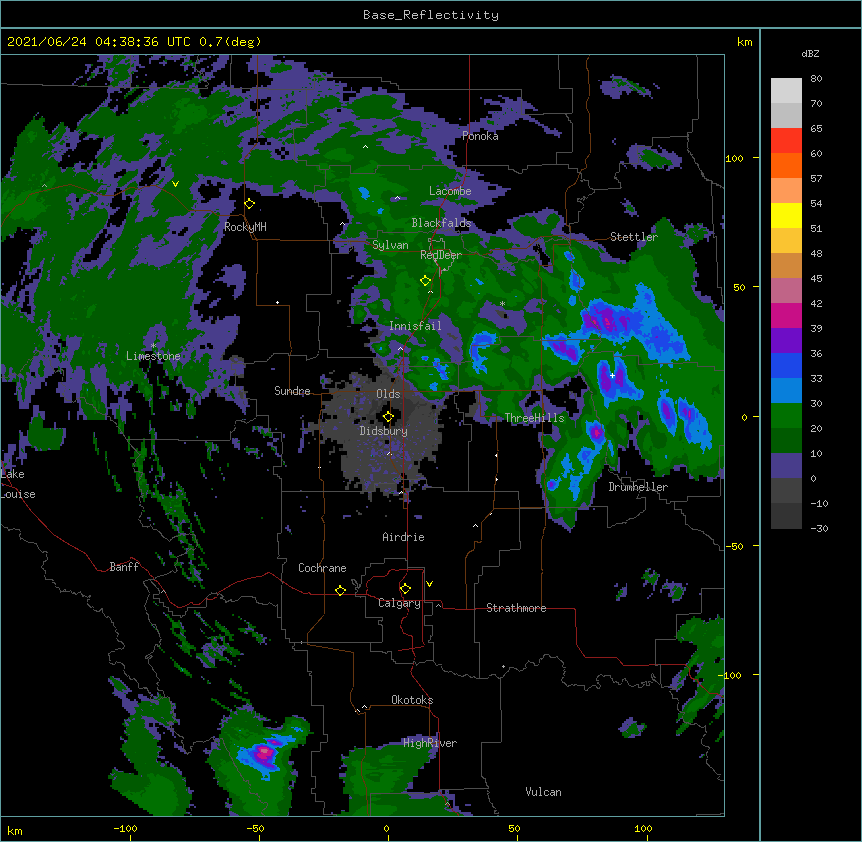Screen dimensions: 862x842
Task: Select the HighRiver label
Action: [430, 743]
